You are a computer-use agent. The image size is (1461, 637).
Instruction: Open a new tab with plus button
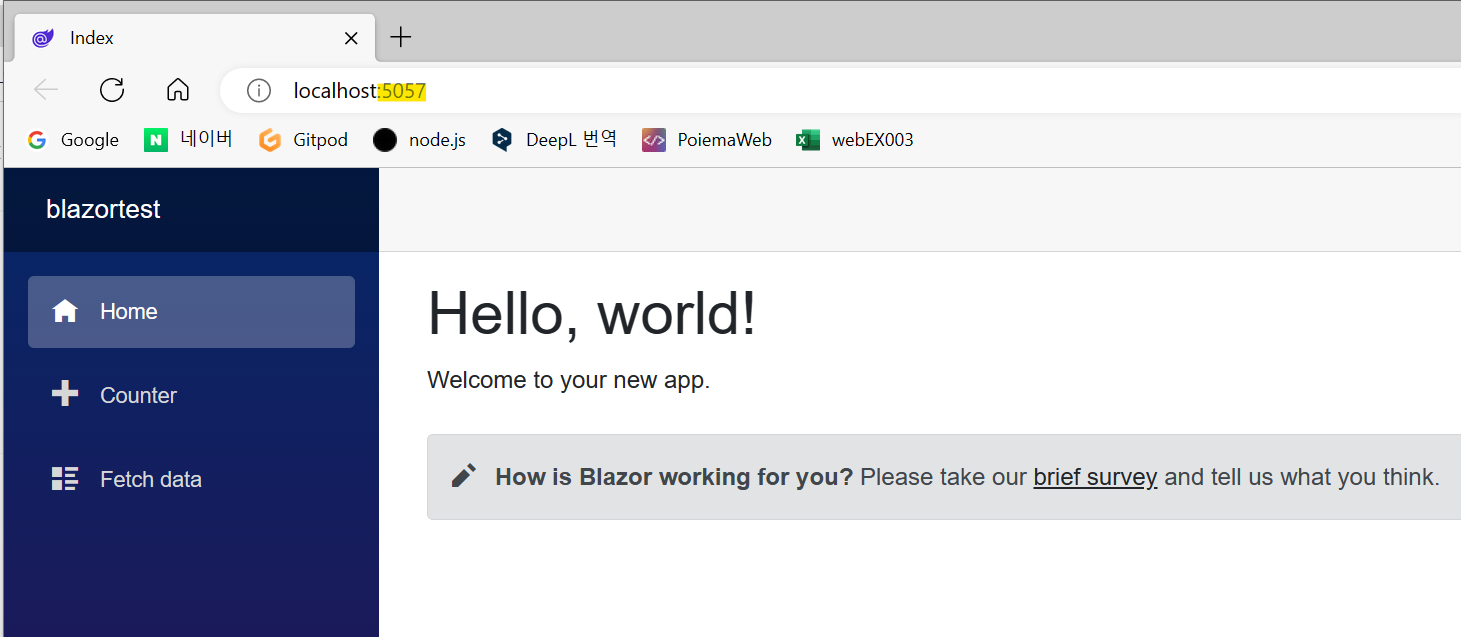400,37
